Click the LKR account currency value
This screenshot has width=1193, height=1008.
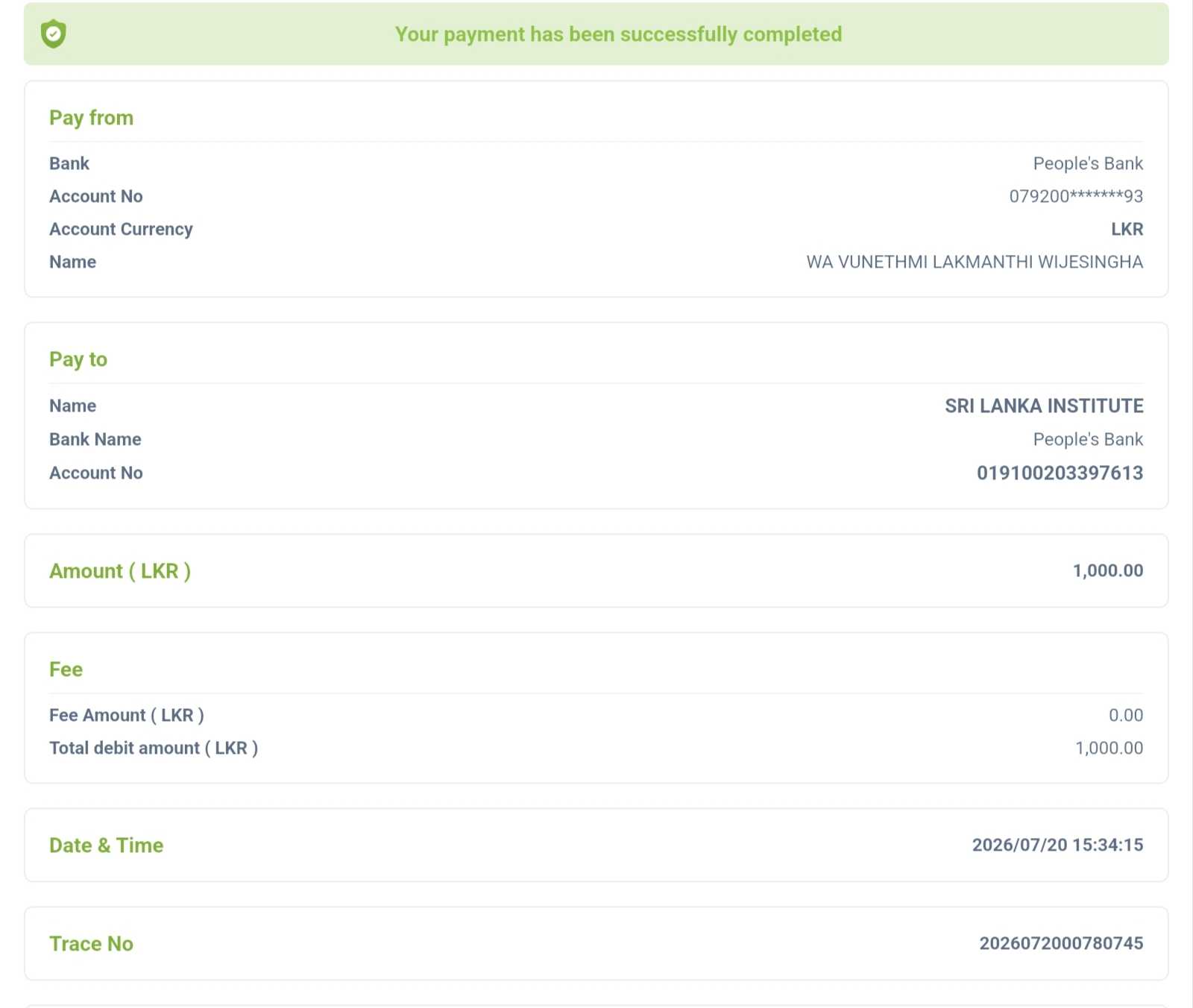(x=1127, y=229)
